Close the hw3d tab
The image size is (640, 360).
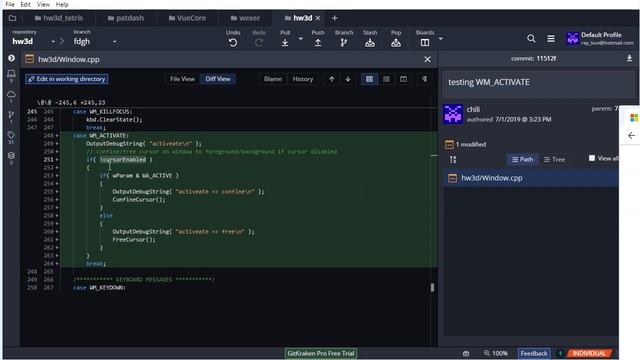[318, 18]
